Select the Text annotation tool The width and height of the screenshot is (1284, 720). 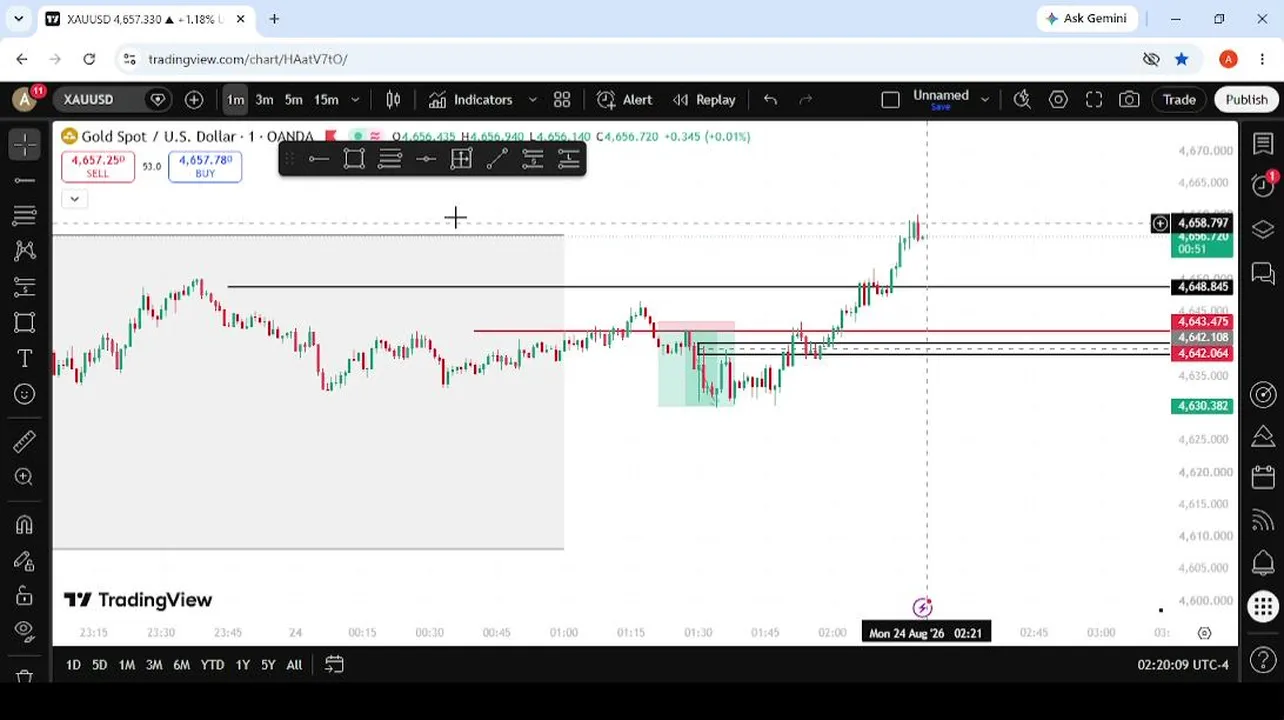(x=25, y=358)
